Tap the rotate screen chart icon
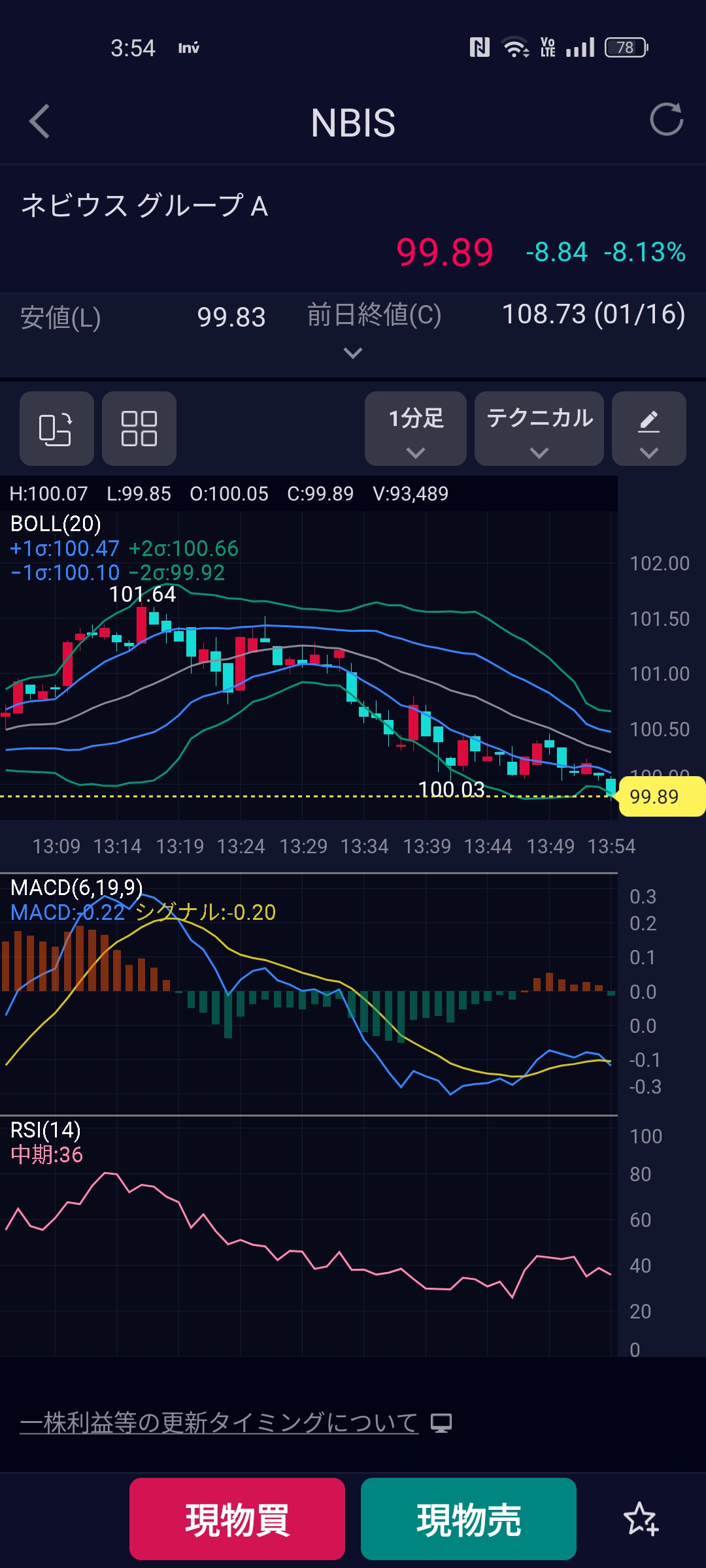 [56, 429]
